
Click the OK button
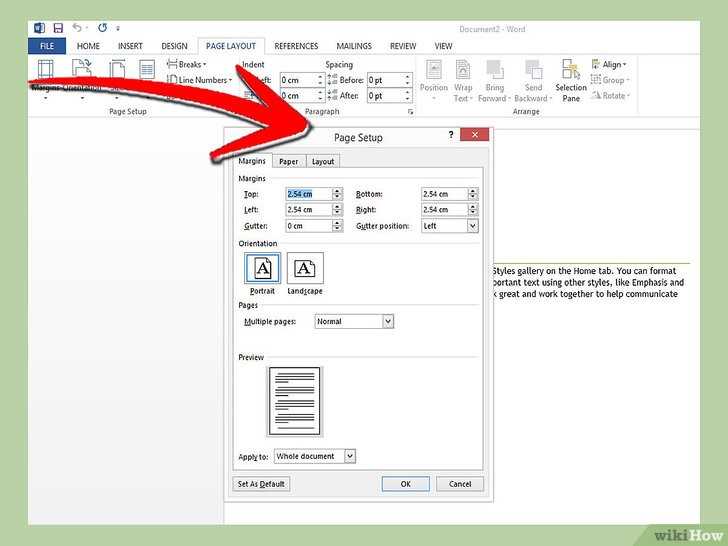(405, 484)
